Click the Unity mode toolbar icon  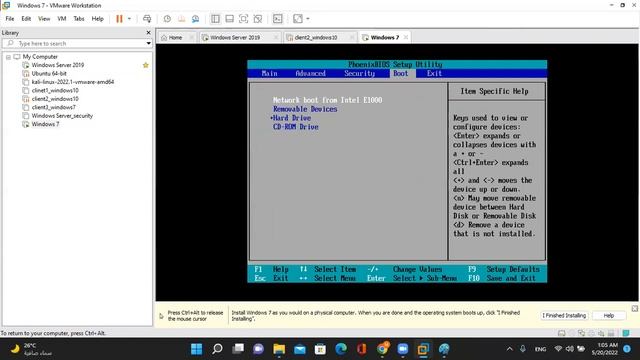[258, 19]
